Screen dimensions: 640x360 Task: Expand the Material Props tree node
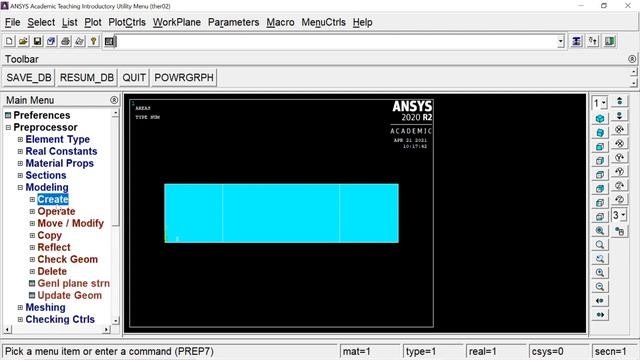tap(20, 163)
